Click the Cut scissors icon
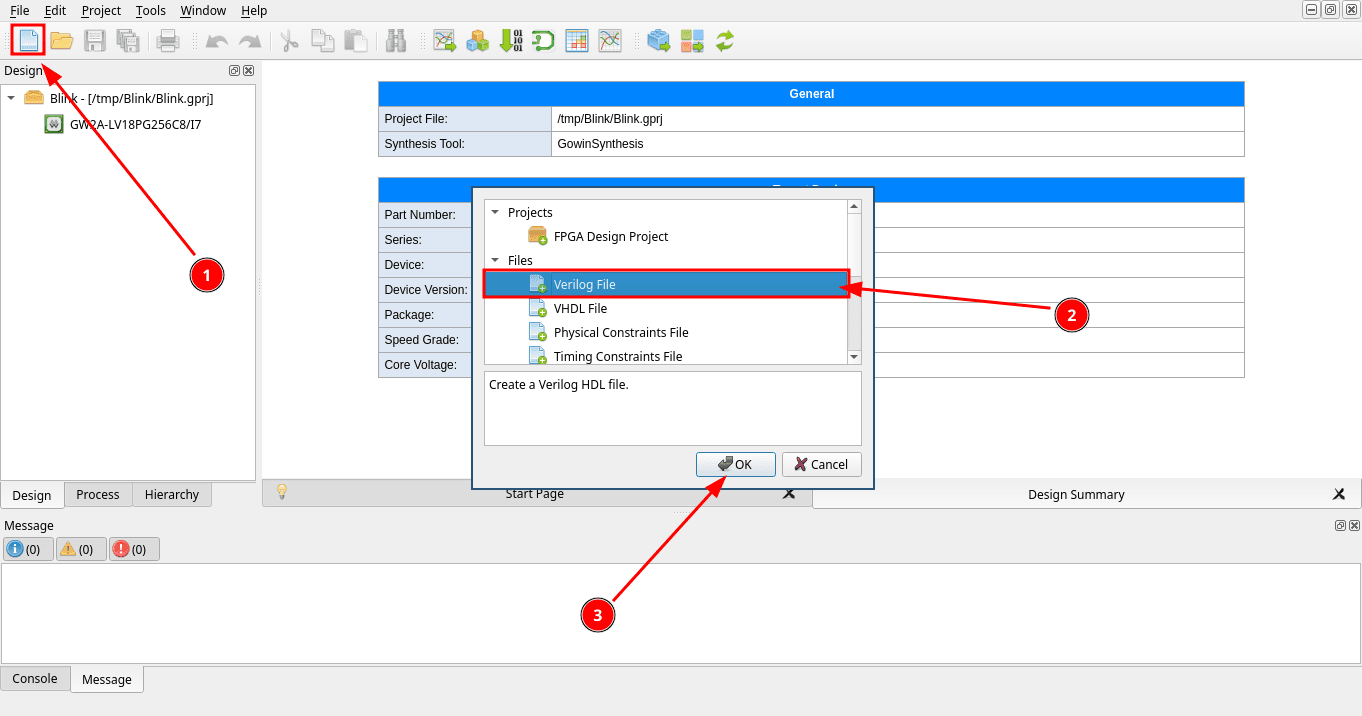 click(289, 40)
